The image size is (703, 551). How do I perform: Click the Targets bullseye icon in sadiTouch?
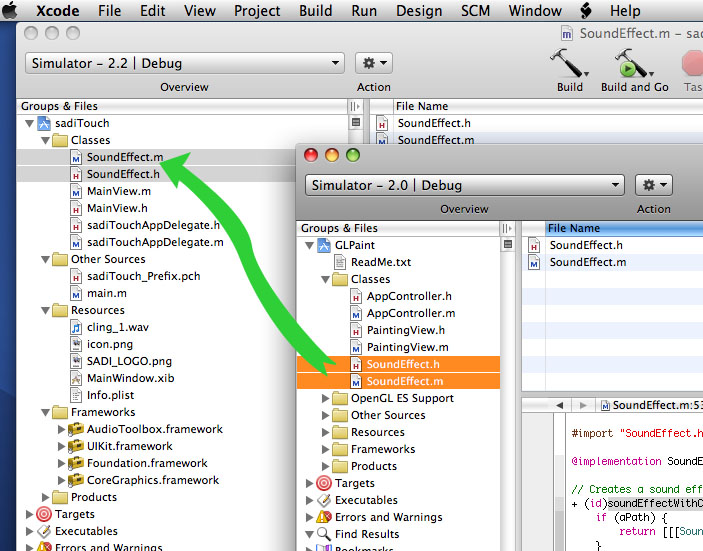click(44, 514)
